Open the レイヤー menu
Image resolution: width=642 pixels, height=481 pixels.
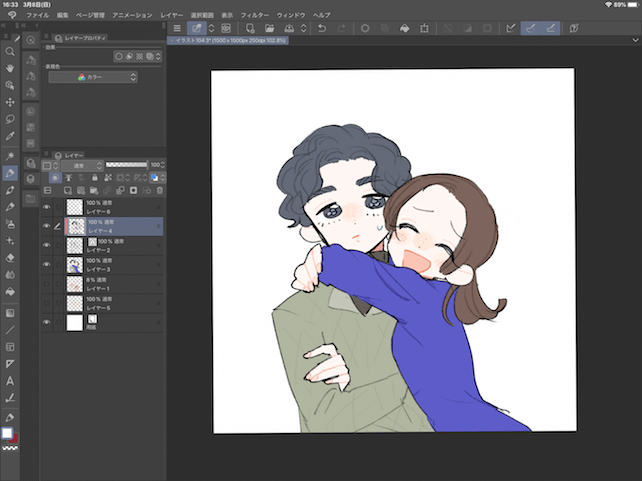(172, 15)
